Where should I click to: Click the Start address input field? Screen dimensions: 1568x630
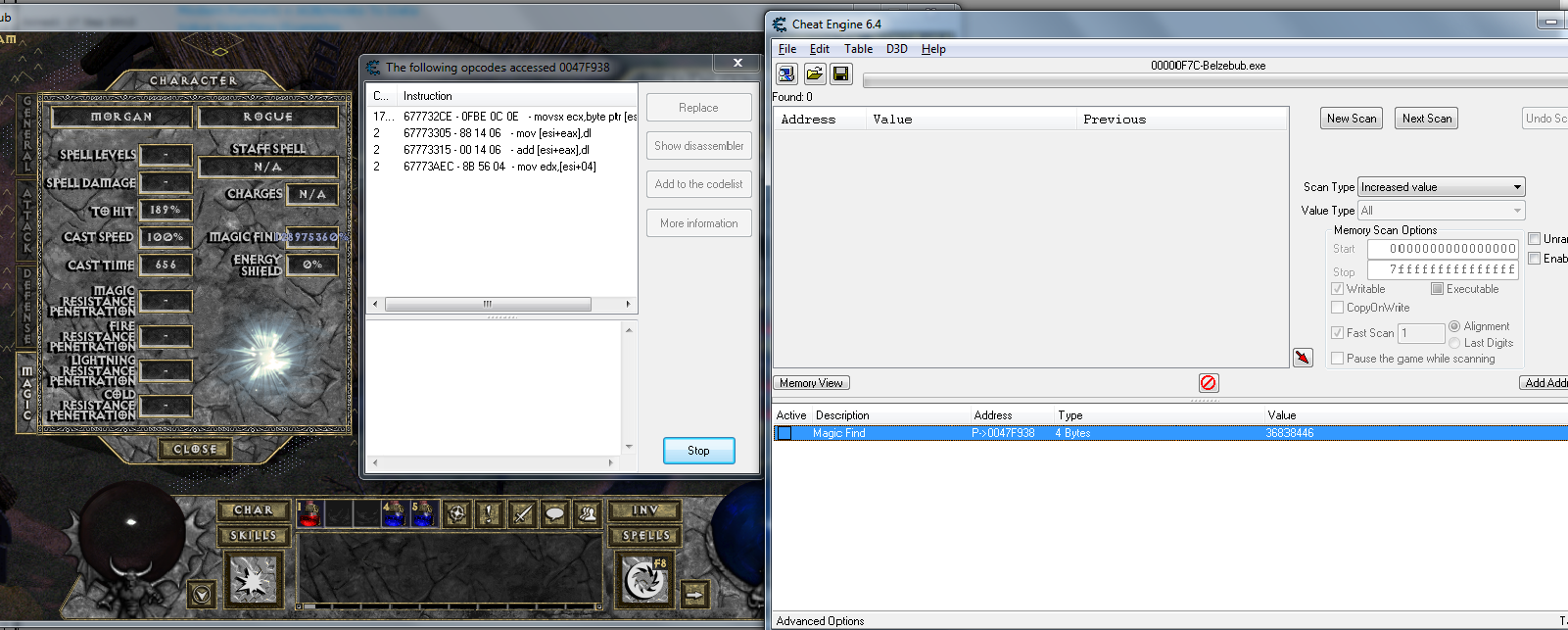click(1443, 249)
